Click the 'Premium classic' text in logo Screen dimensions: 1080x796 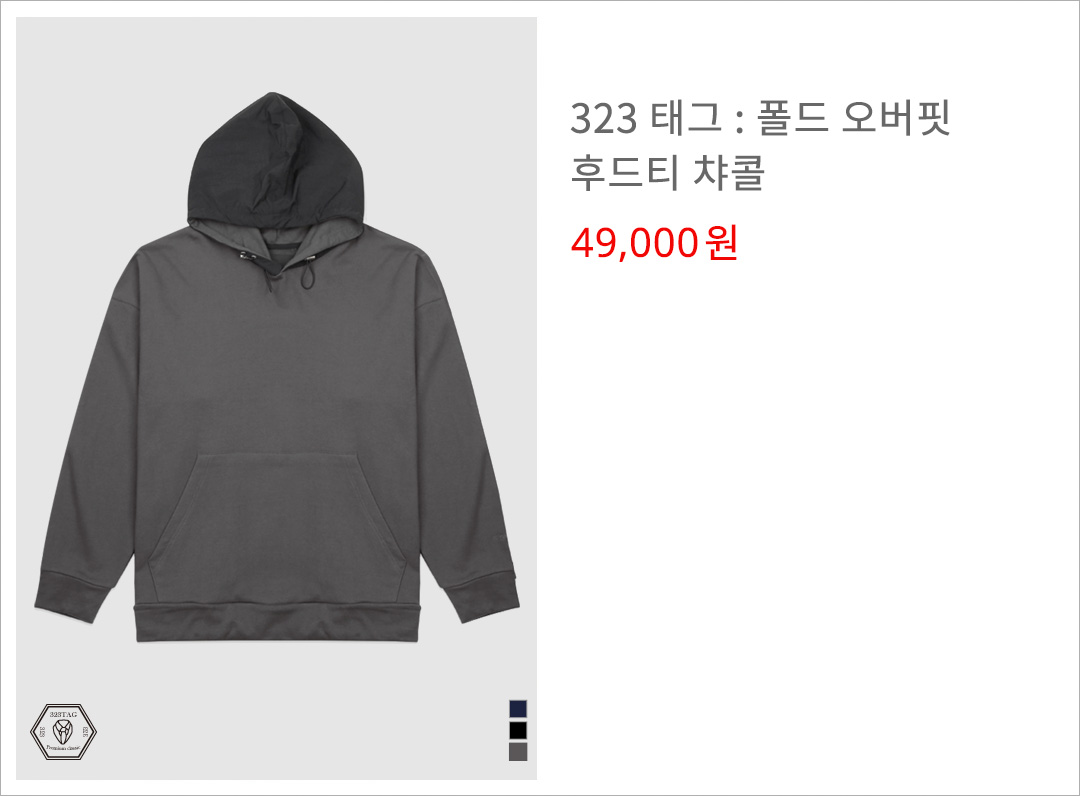(63, 748)
